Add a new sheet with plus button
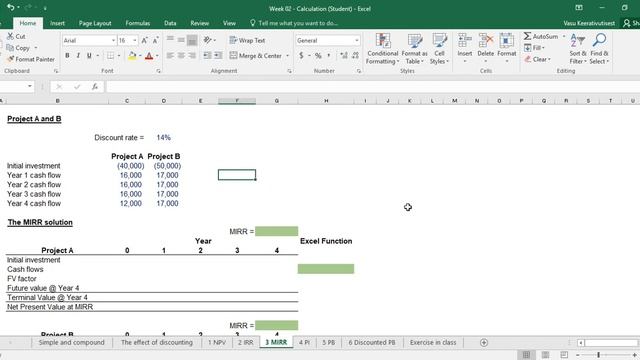640x360 pixels. pyautogui.click(x=484, y=342)
